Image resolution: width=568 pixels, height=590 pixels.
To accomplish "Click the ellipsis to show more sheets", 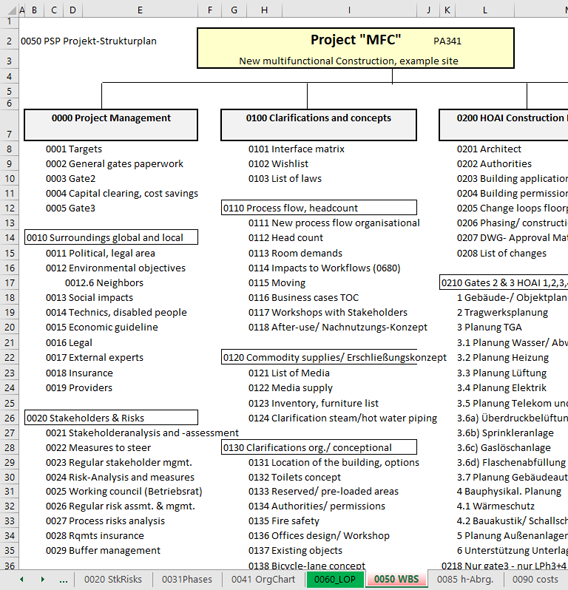I will [x=63, y=580].
